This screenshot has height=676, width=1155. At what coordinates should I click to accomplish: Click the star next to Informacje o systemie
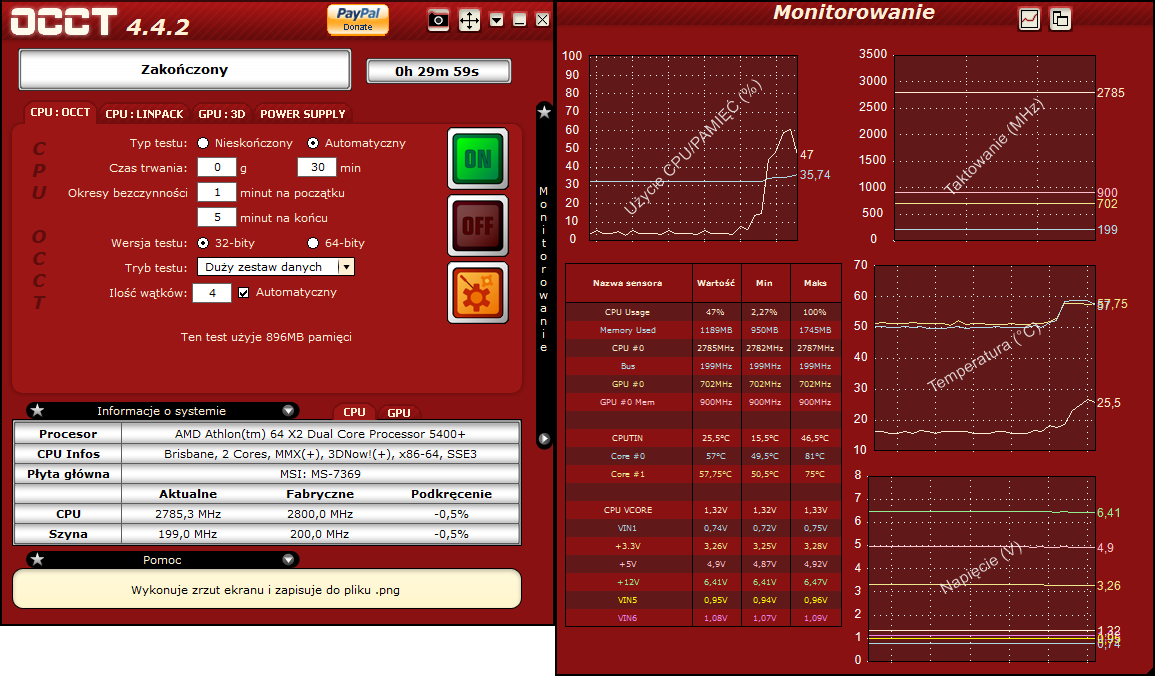click(x=38, y=411)
